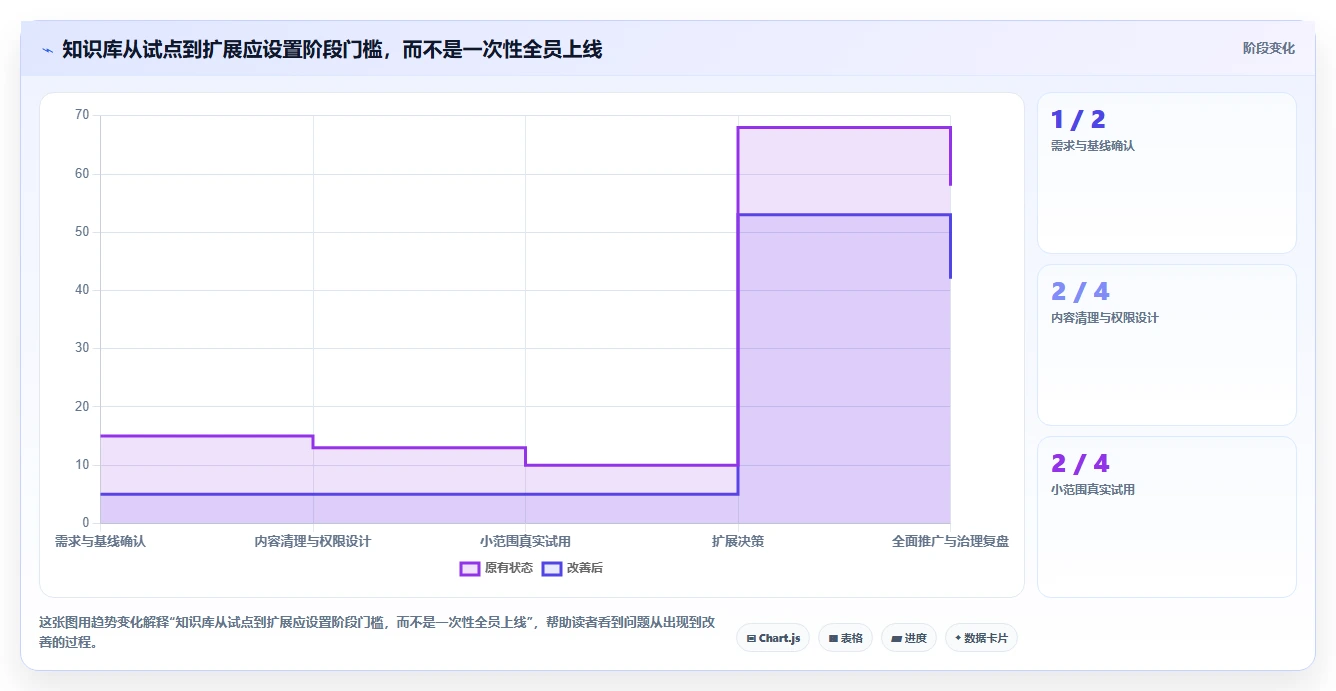This screenshot has height=691, width=1336.
Task: Toggle the 改善后 legend swatch
Action: coord(552,568)
